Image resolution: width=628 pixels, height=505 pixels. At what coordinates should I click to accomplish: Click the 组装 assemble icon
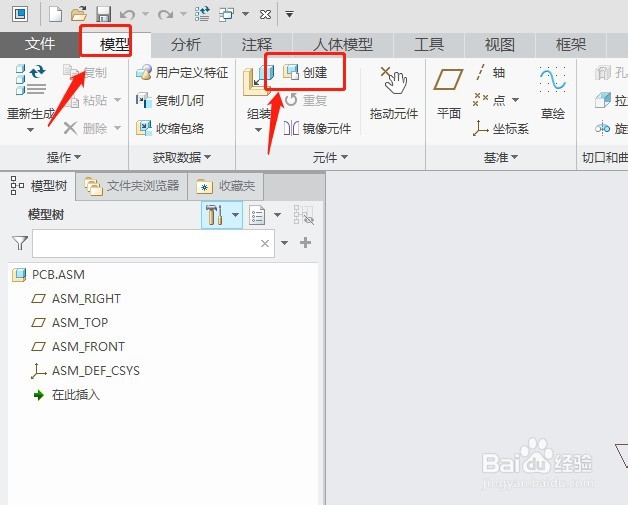[258, 81]
